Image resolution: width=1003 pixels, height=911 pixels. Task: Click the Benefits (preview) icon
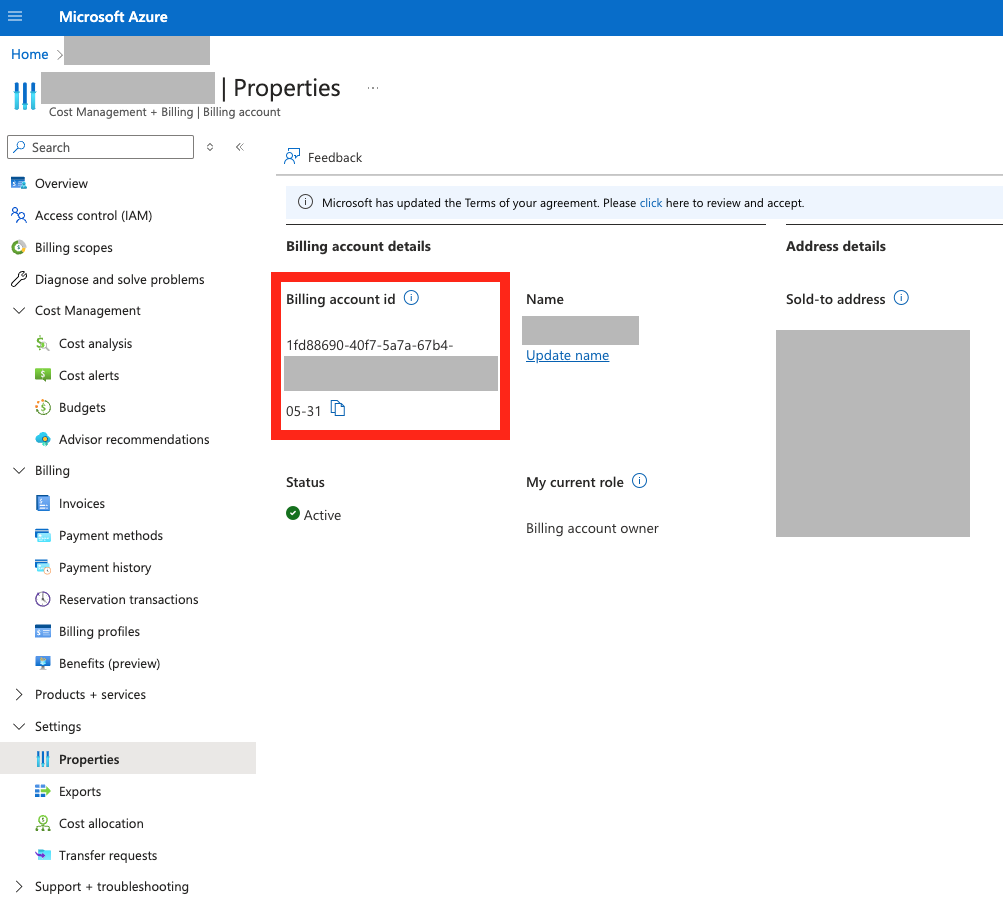point(42,663)
